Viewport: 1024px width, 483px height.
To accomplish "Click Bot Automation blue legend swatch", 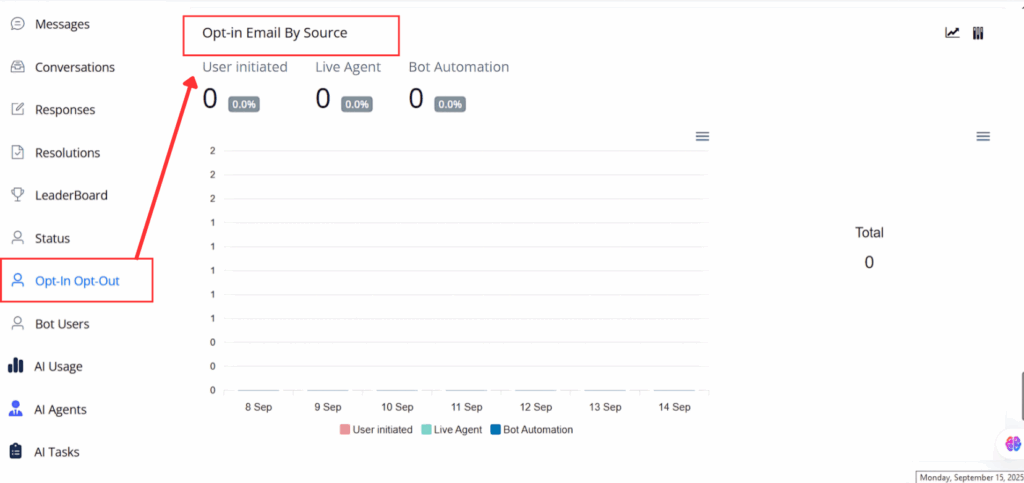I will pos(495,429).
